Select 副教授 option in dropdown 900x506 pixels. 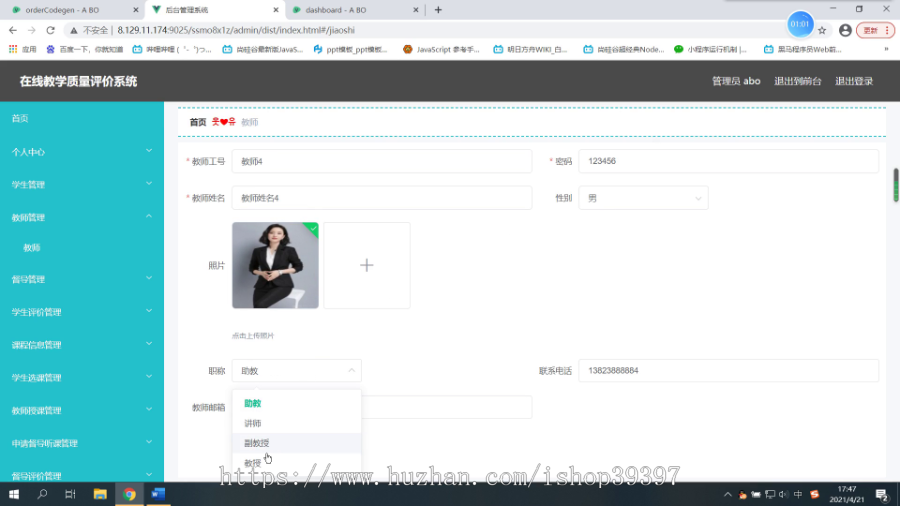point(297,443)
